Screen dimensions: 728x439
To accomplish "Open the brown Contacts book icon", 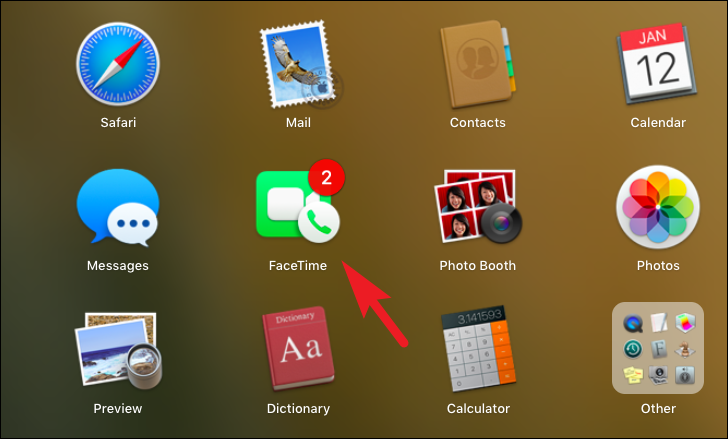I will click(478, 64).
